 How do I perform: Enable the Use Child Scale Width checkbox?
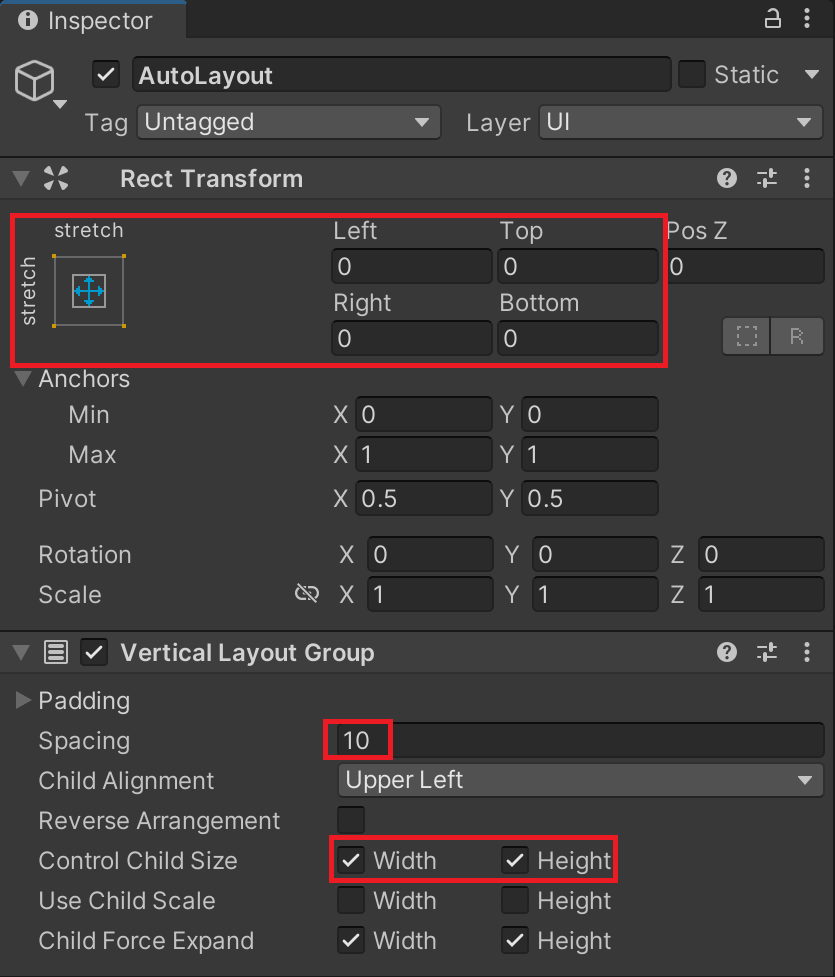coord(351,900)
